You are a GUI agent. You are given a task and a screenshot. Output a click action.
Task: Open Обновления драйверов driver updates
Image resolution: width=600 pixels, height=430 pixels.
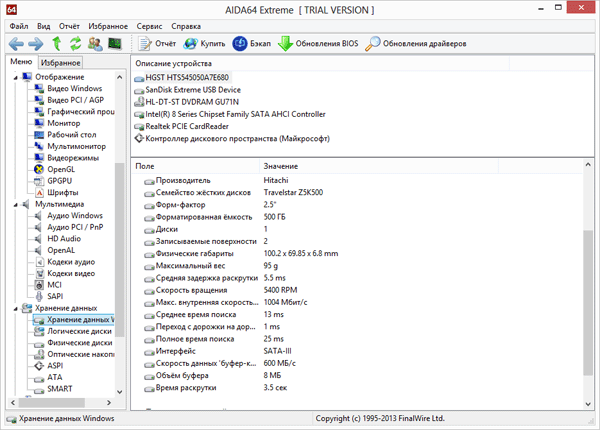tap(416, 44)
